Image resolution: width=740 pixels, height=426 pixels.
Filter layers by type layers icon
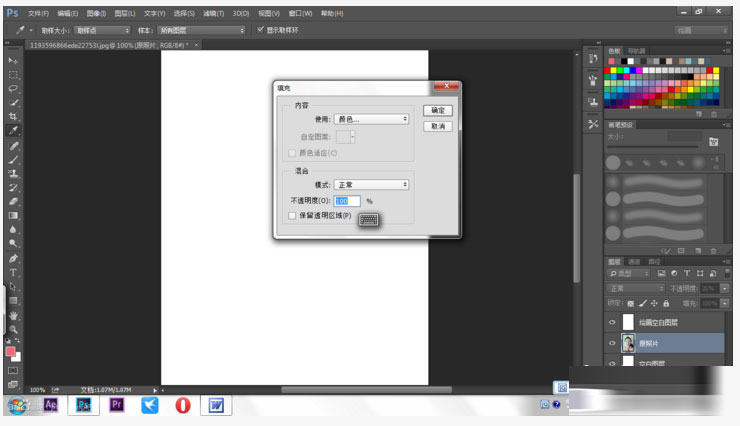(687, 274)
